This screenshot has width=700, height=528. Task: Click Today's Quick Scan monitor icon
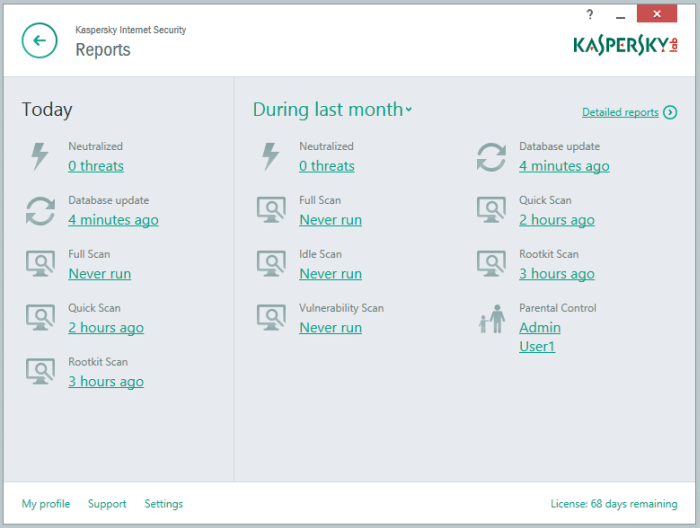40,317
